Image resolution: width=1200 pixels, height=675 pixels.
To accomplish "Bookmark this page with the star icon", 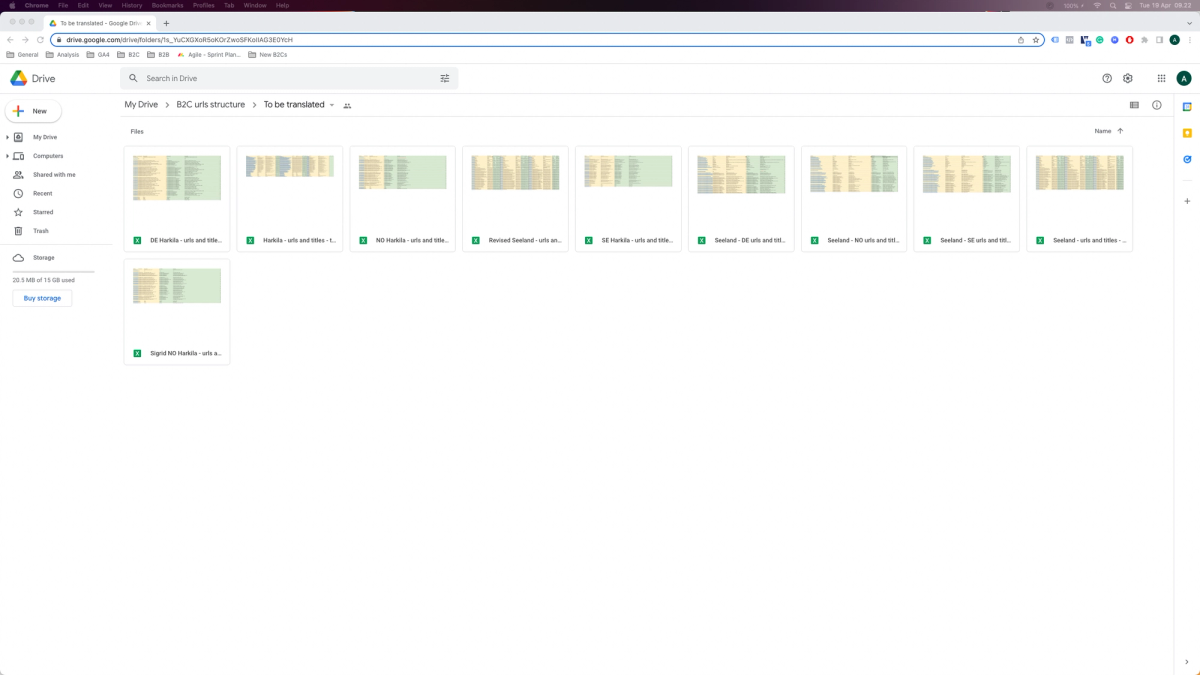I will click(1036, 40).
